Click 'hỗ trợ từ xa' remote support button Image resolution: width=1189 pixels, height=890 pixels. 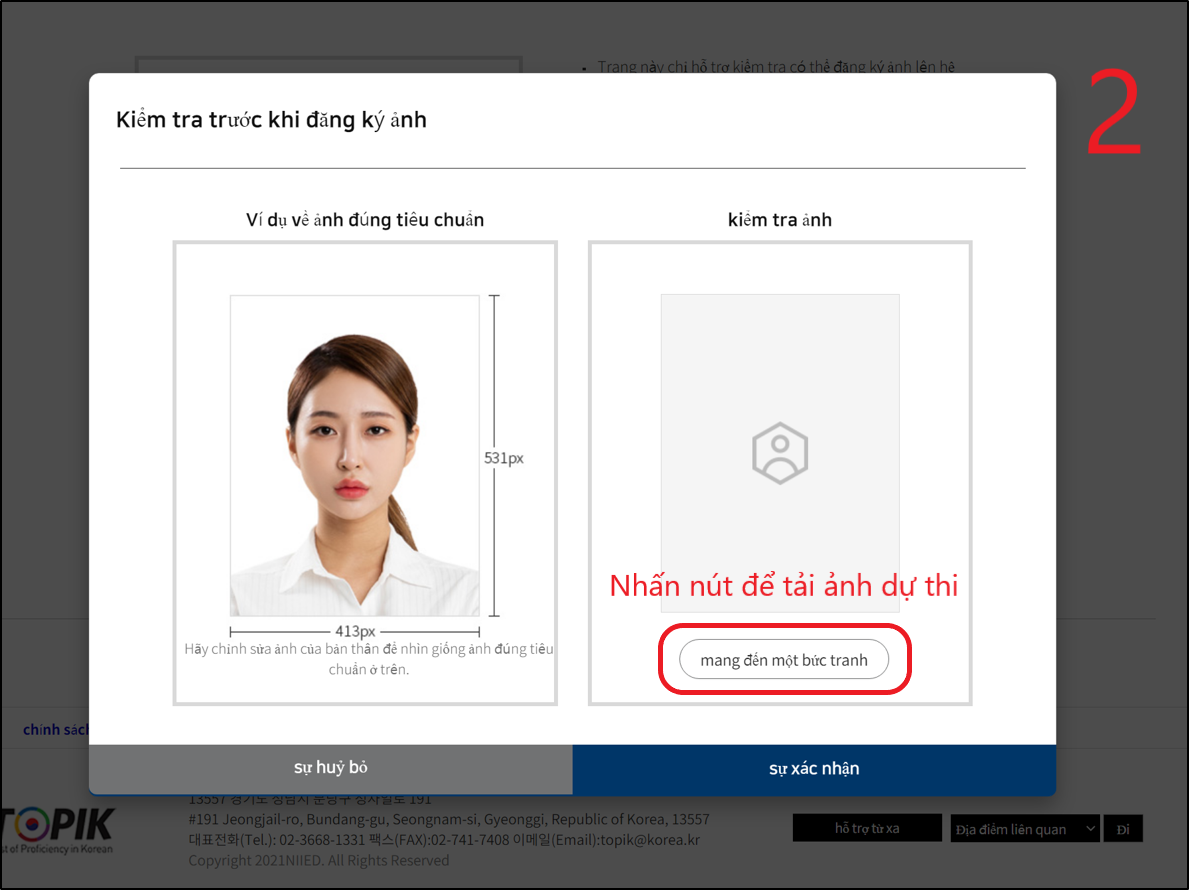click(867, 828)
